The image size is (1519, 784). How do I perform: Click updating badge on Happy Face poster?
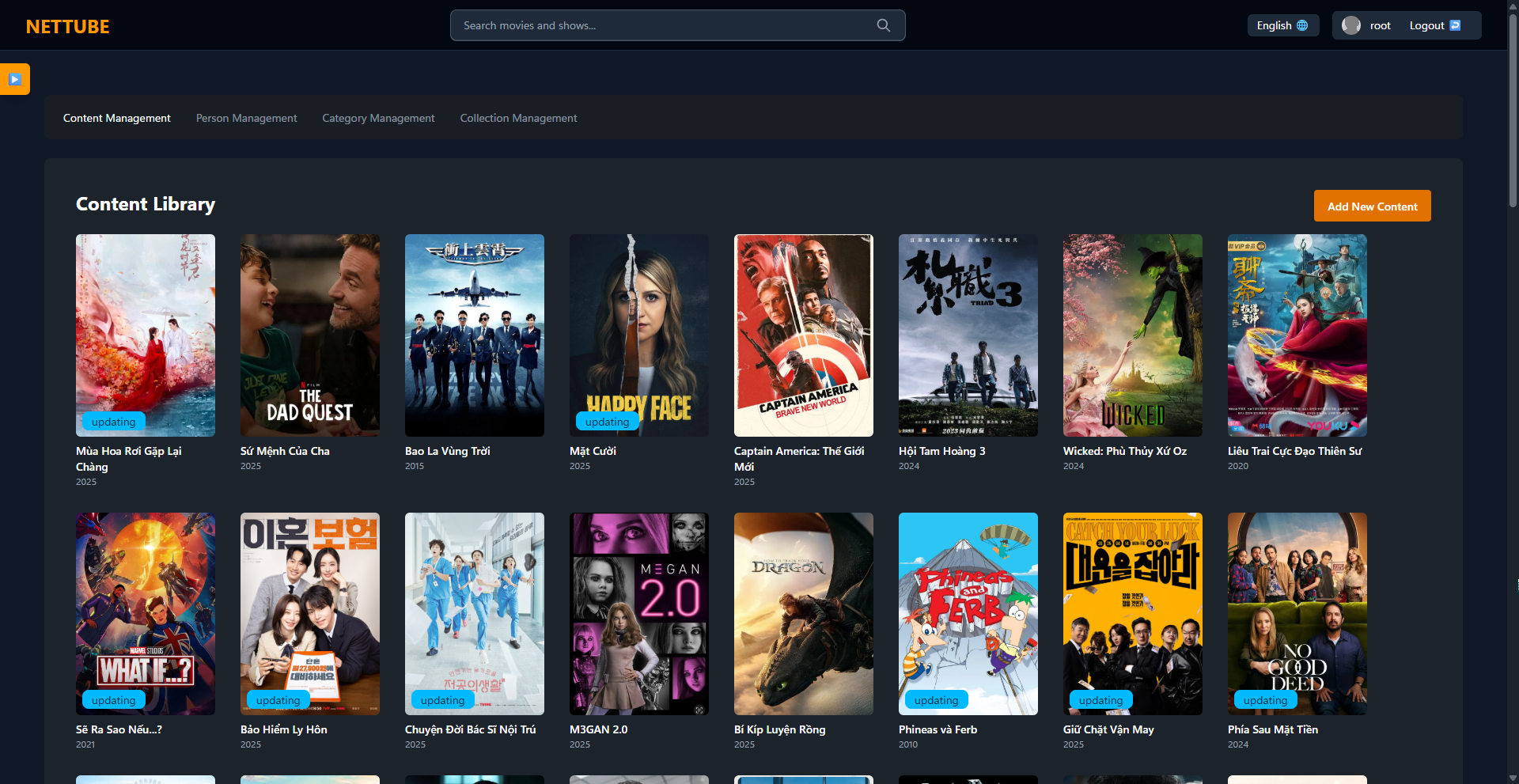(608, 422)
